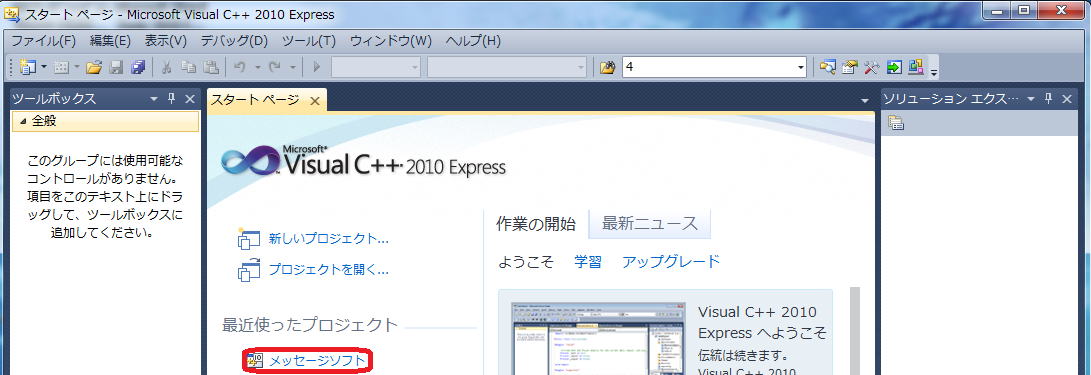The image size is (1091, 375).
Task: Click the Toolbox hammer-and-wrench icon
Action: (871, 67)
